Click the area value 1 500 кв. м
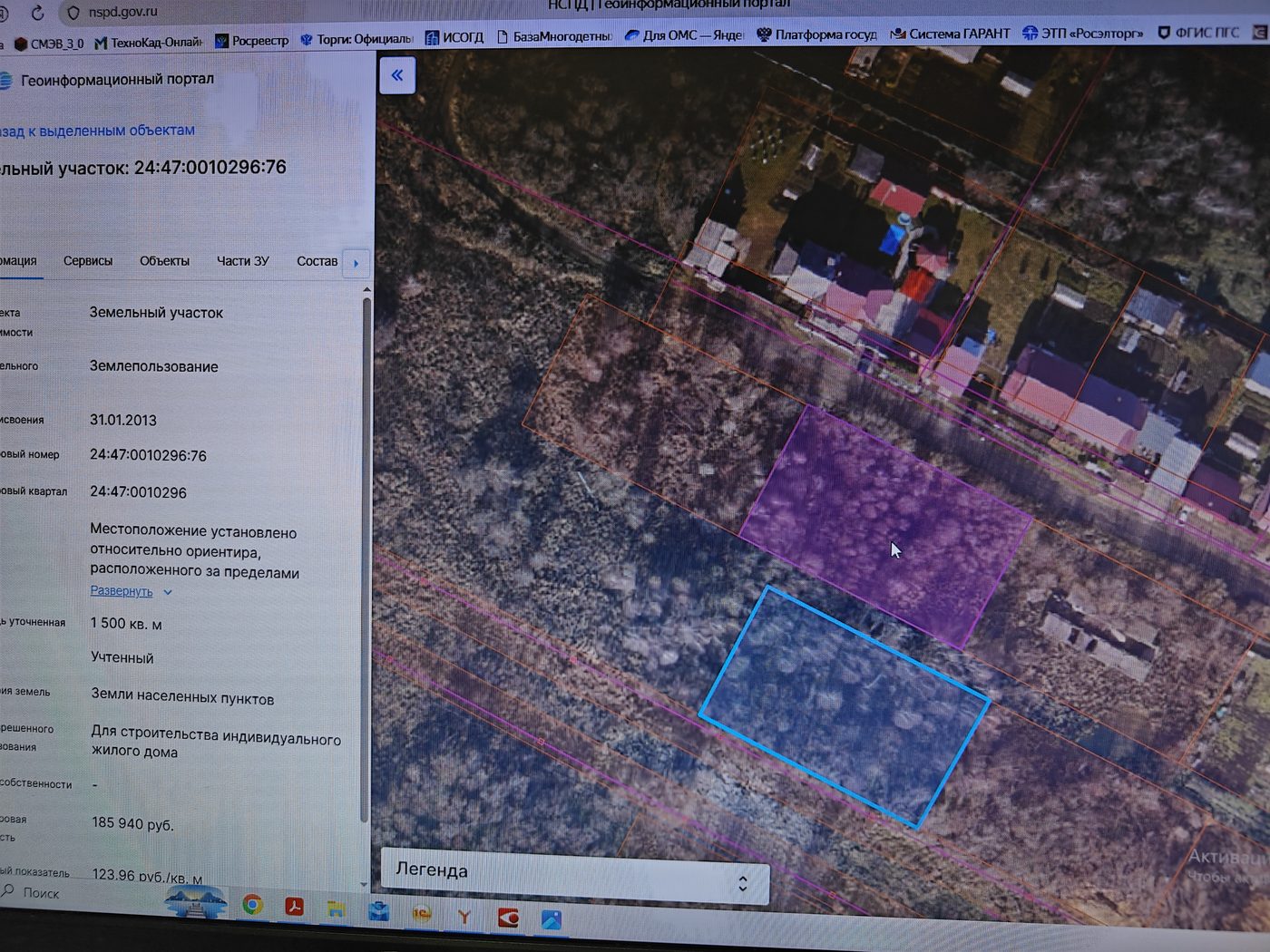This screenshot has width=1270, height=952. 126,624
